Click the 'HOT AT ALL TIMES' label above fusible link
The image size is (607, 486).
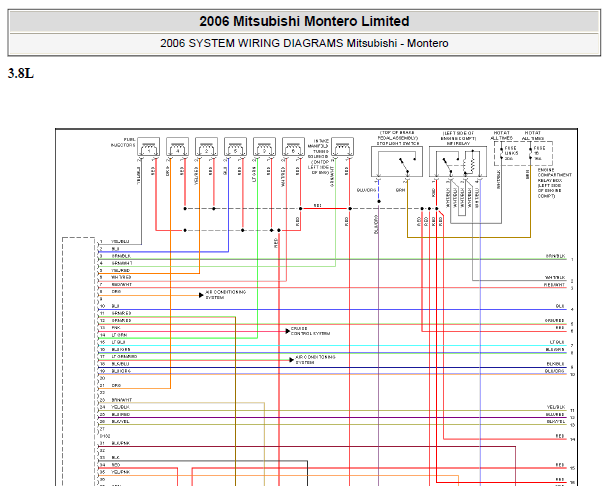point(502,136)
